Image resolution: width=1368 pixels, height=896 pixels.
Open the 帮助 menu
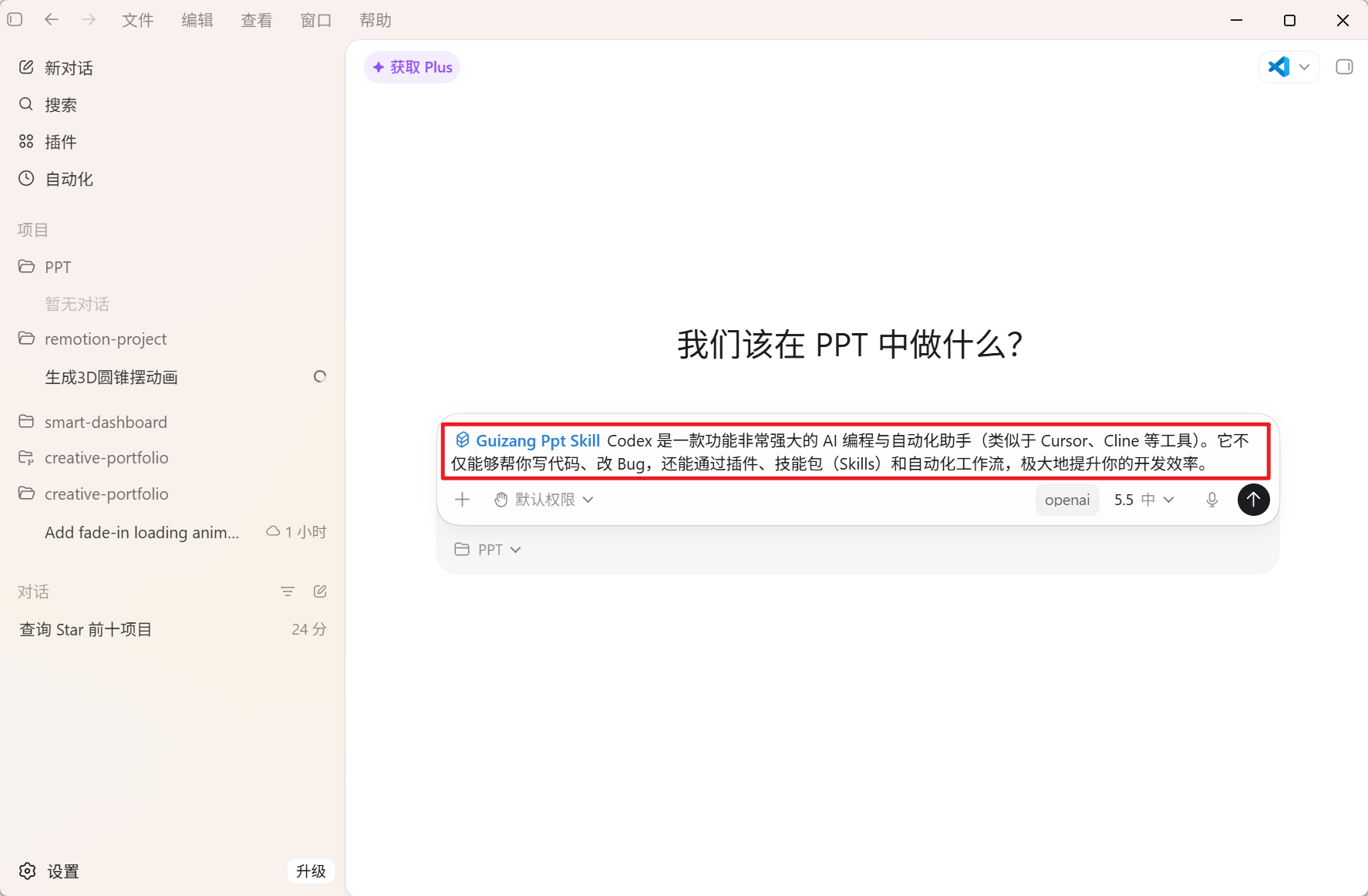[376, 20]
